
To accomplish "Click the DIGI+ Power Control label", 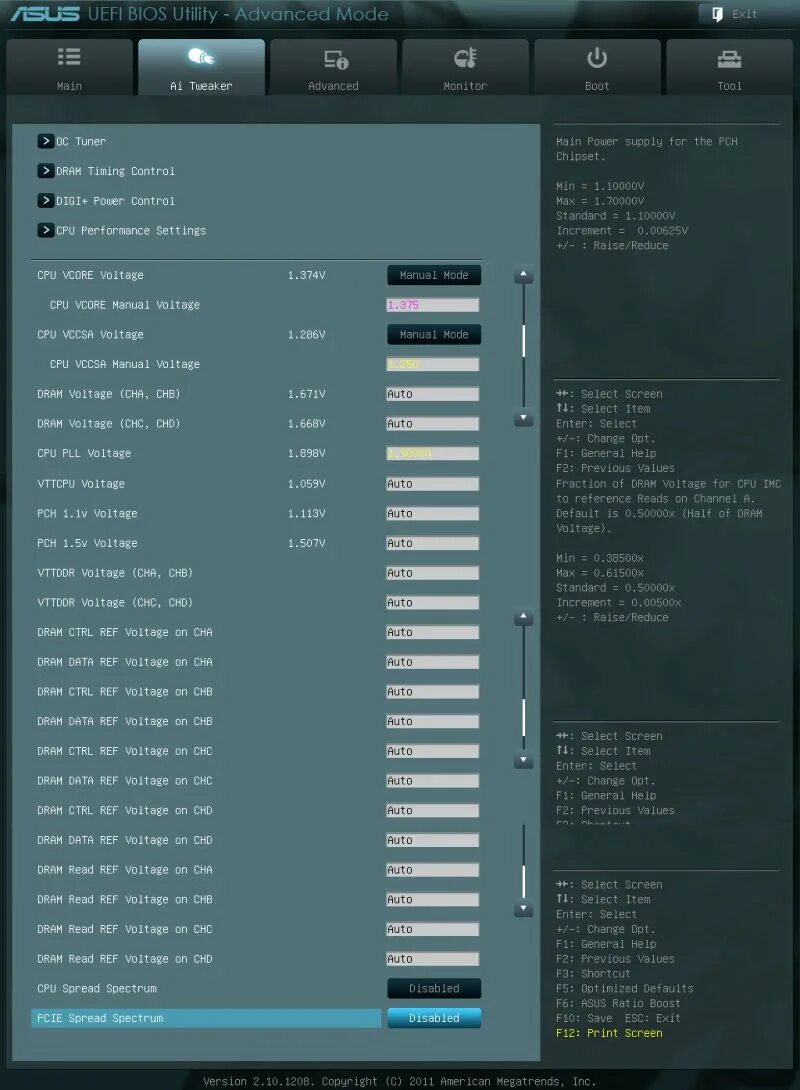I will pos(115,201).
